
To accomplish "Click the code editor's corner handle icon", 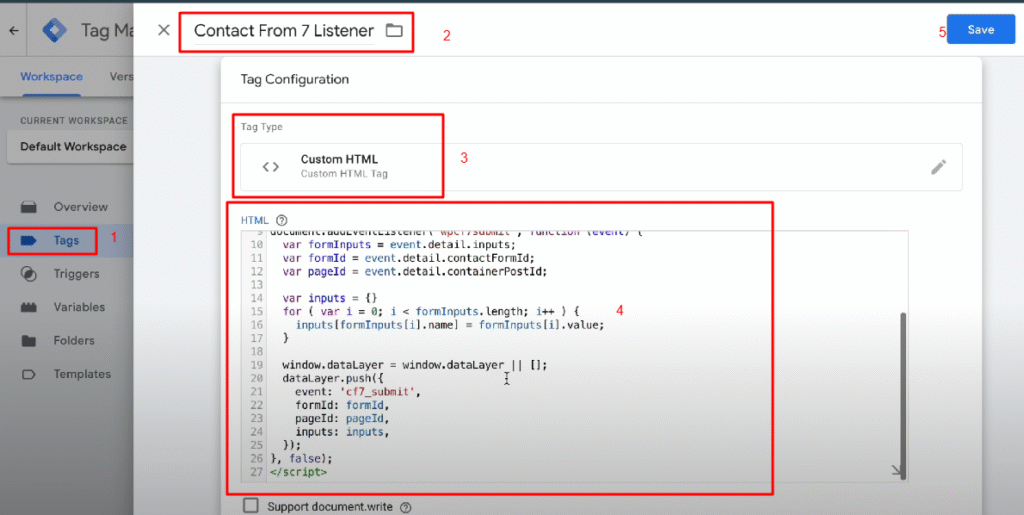I will tap(897, 471).
